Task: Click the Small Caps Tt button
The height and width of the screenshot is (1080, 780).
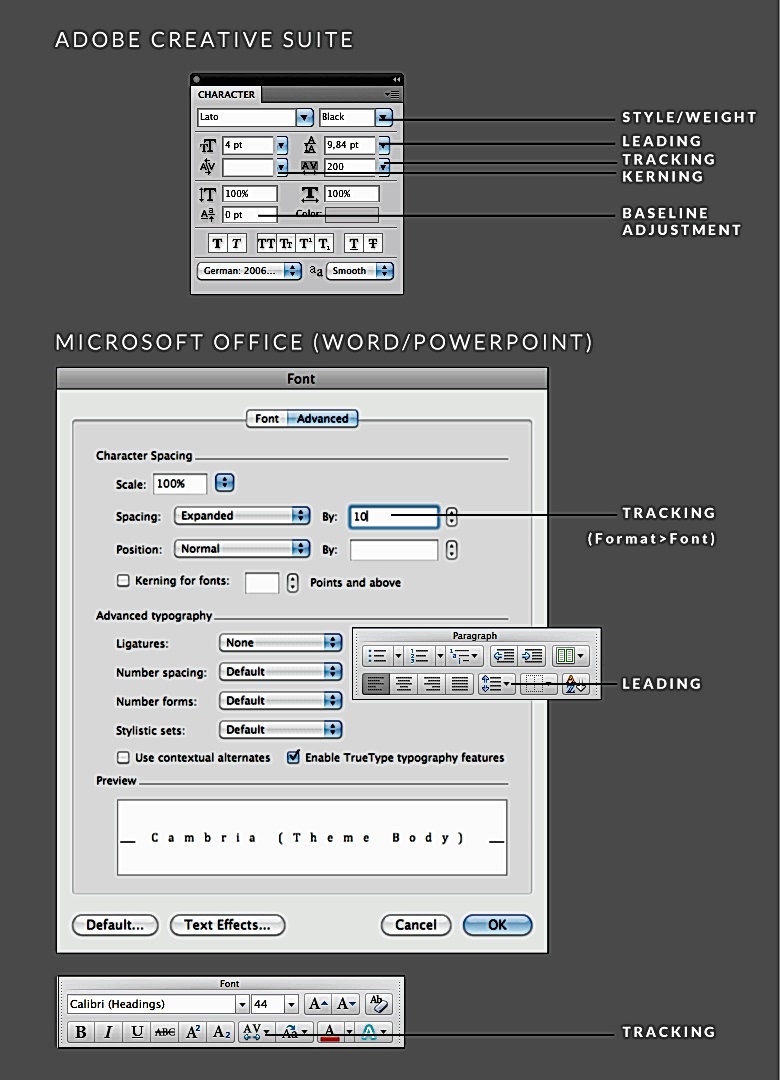Action: tap(285, 243)
